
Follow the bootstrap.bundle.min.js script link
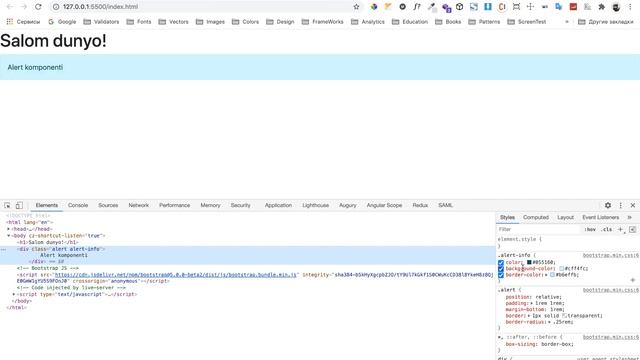pos(176,275)
